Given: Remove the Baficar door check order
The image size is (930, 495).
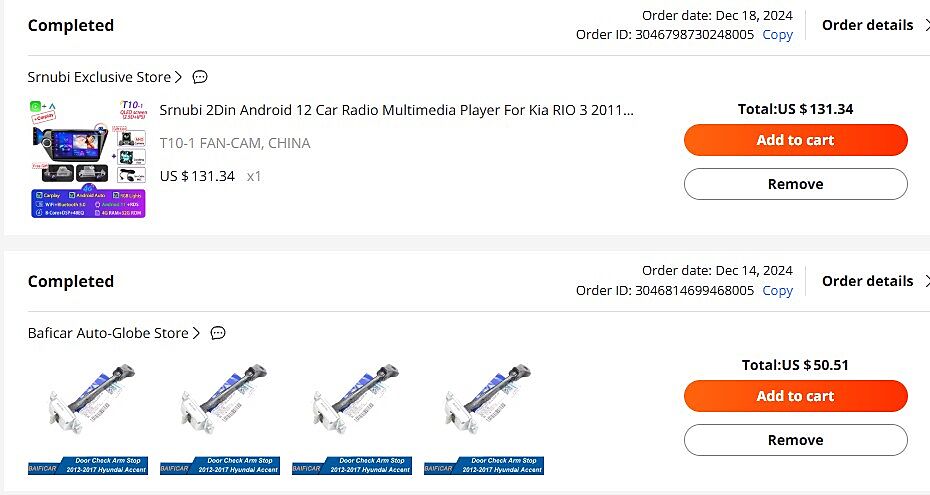Looking at the screenshot, I should 795,440.
